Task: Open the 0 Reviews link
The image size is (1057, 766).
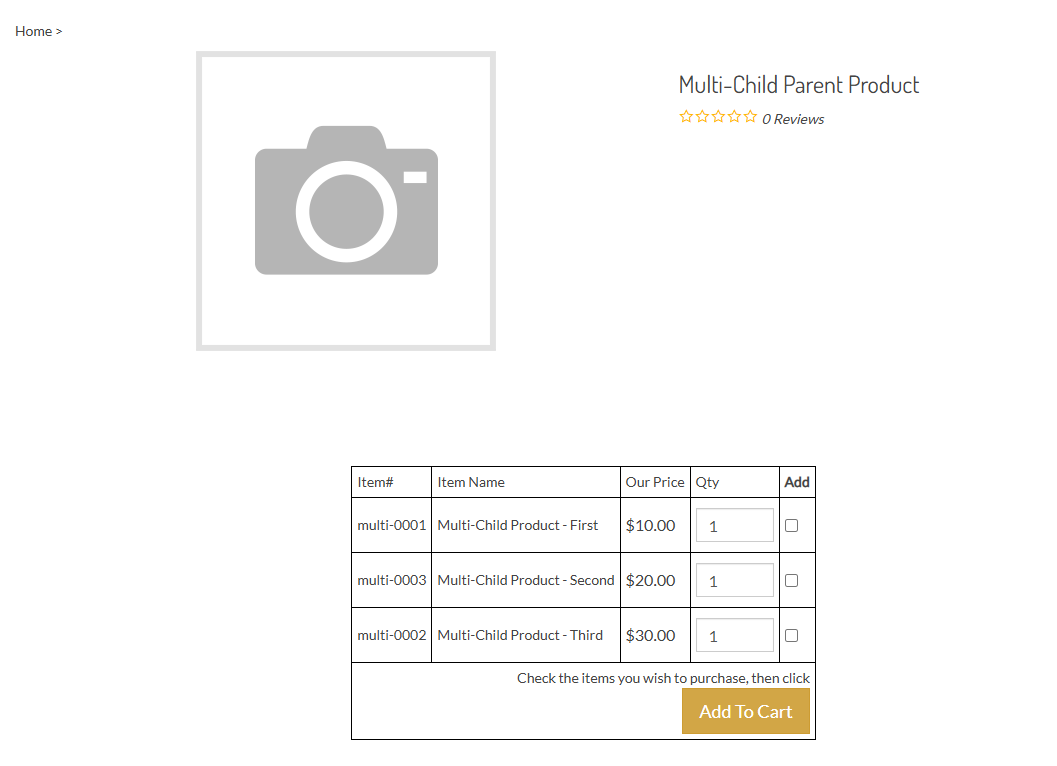Action: tap(793, 118)
